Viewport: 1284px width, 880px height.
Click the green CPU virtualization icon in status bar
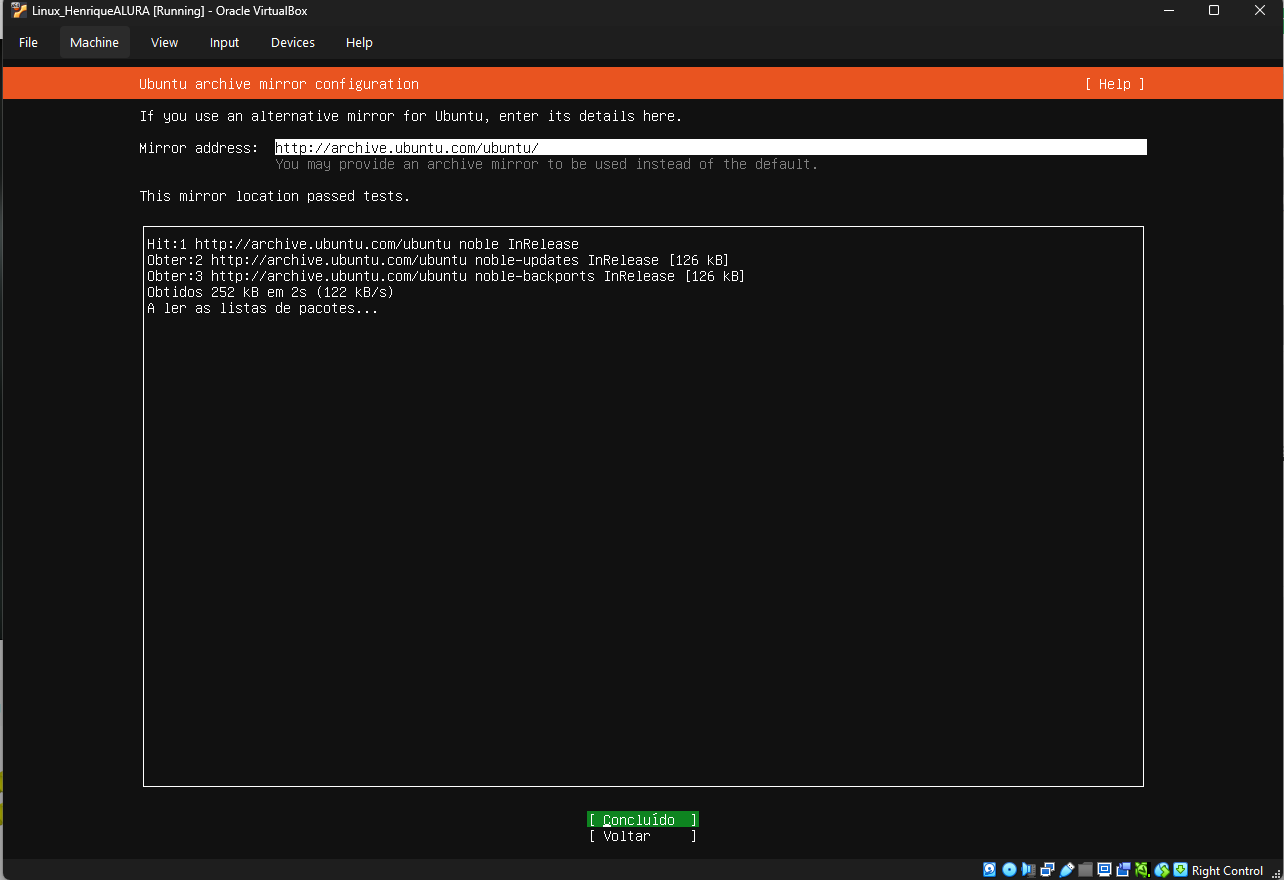point(1142,870)
